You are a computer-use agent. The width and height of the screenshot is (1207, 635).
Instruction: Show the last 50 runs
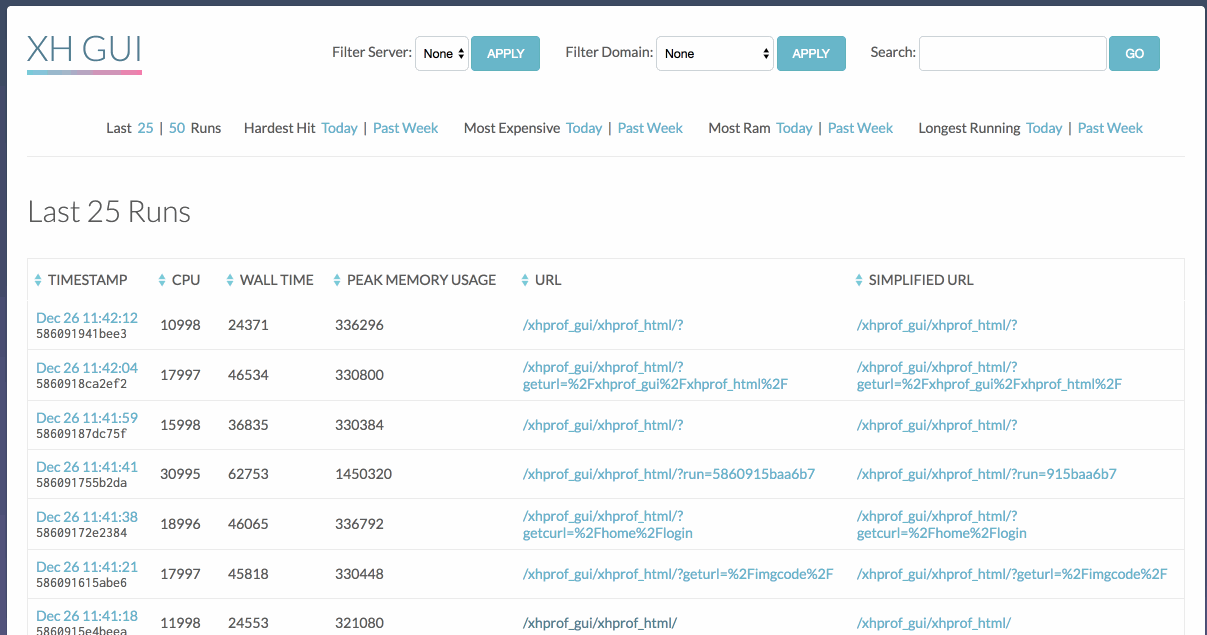click(x=177, y=128)
